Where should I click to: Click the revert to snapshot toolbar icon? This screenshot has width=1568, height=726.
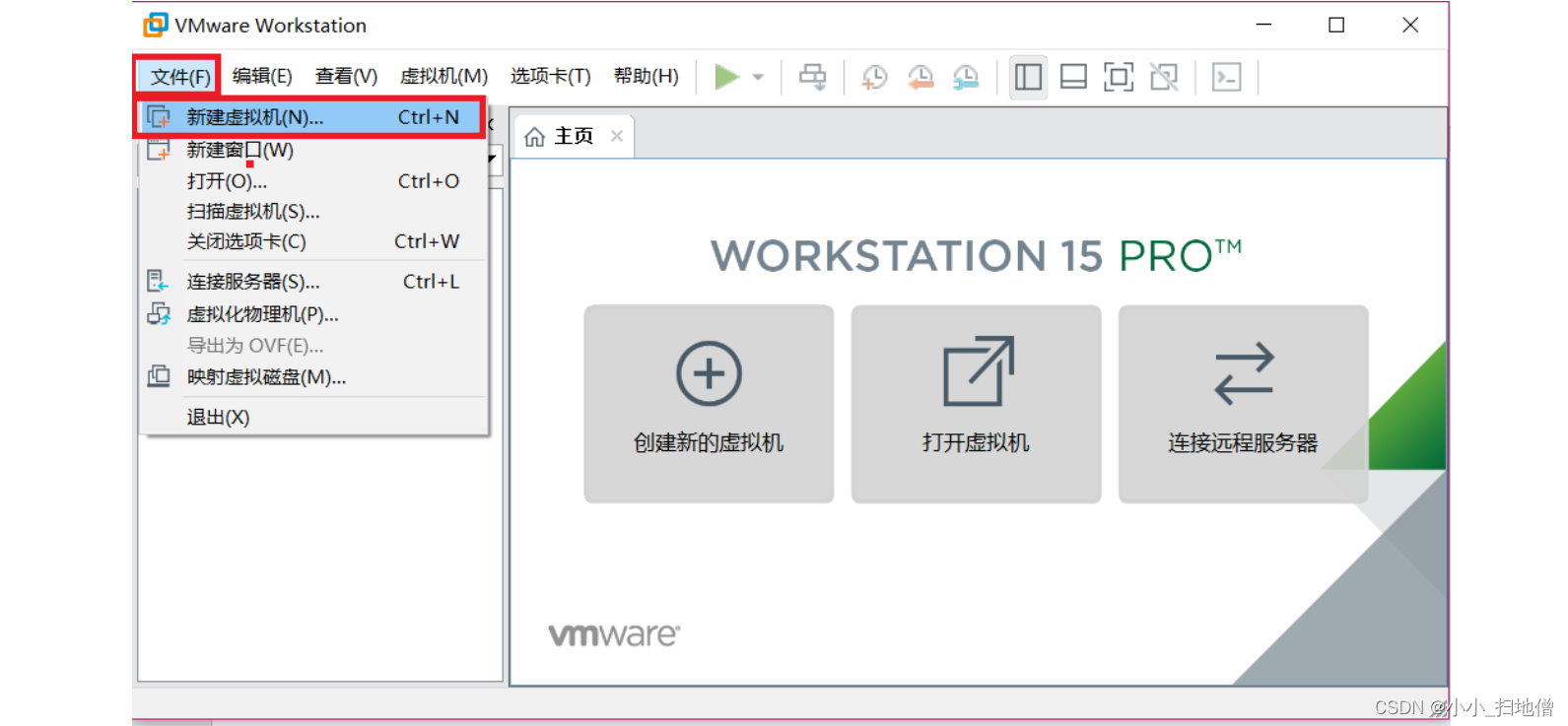coord(920,77)
